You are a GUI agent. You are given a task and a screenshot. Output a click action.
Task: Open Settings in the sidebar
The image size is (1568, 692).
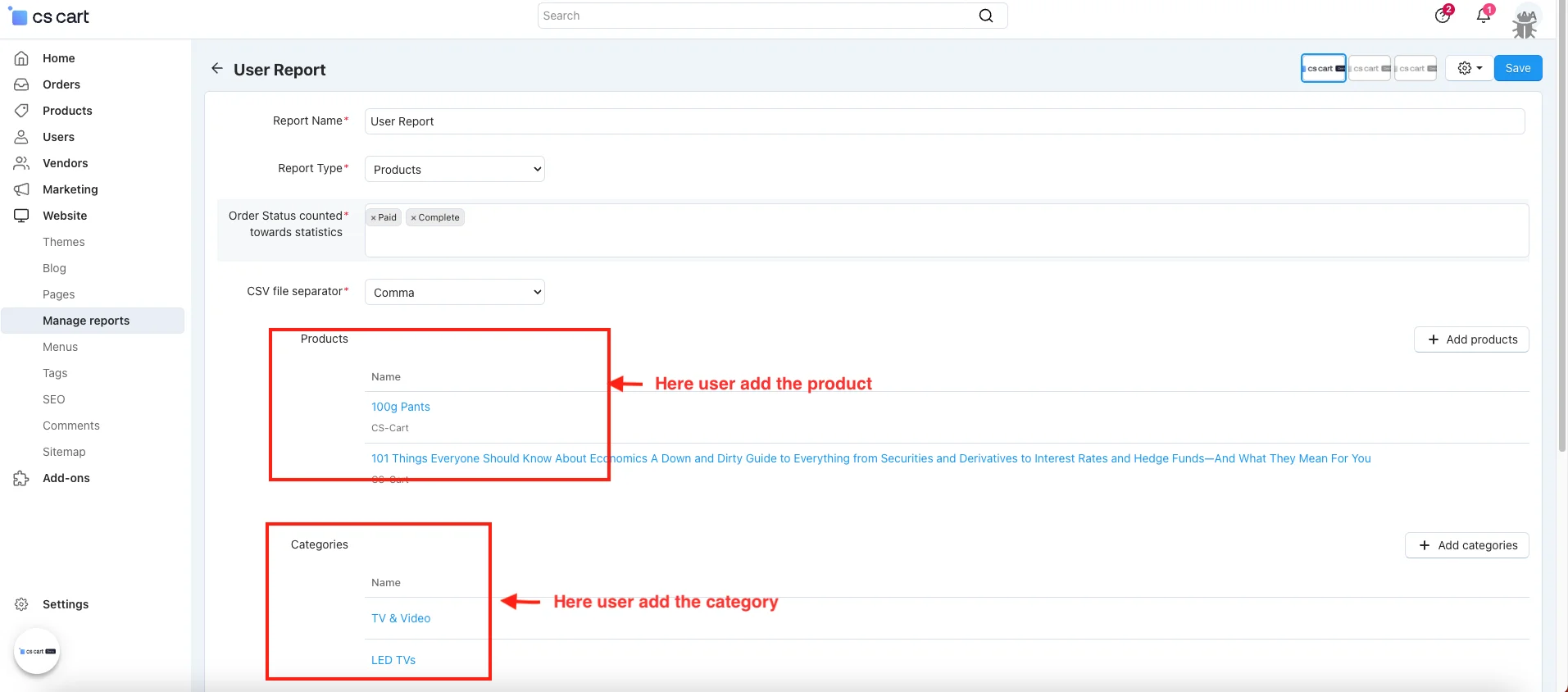point(65,604)
